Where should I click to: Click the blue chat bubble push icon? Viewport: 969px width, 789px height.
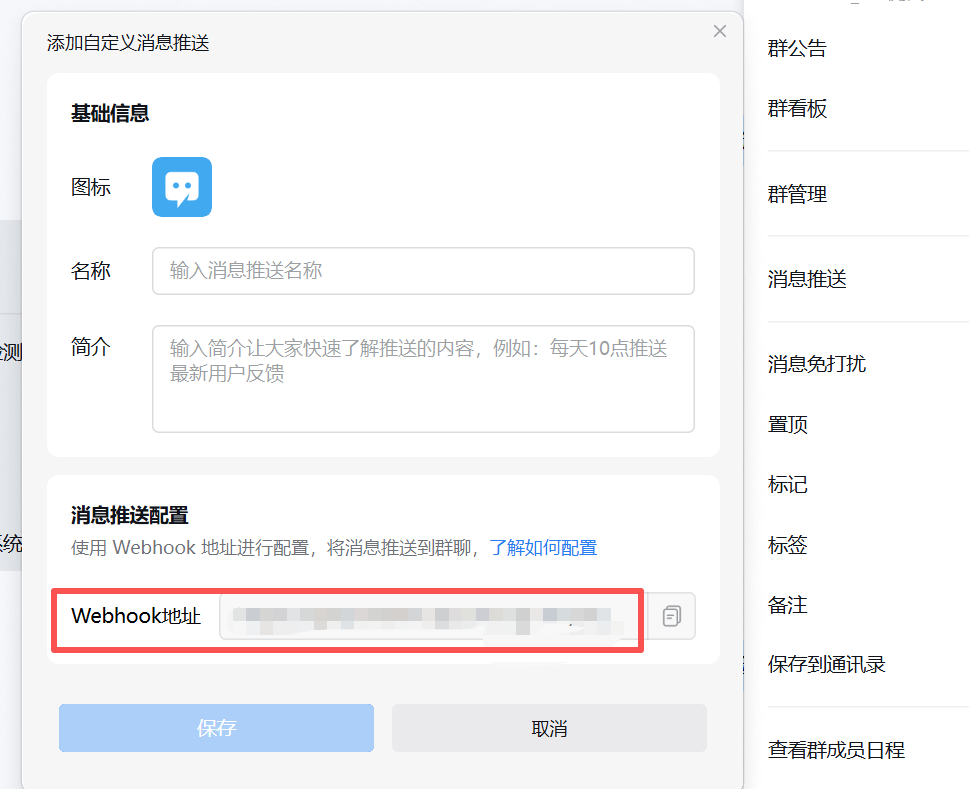coord(181,187)
